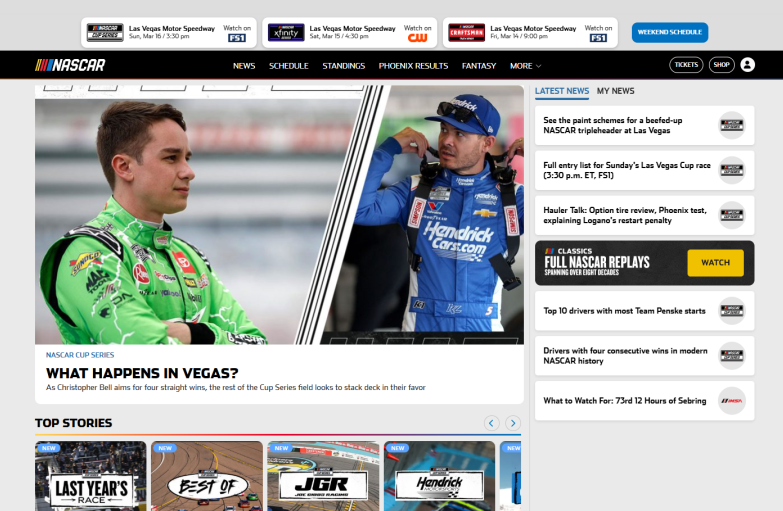Click the CW network logo

point(417,38)
